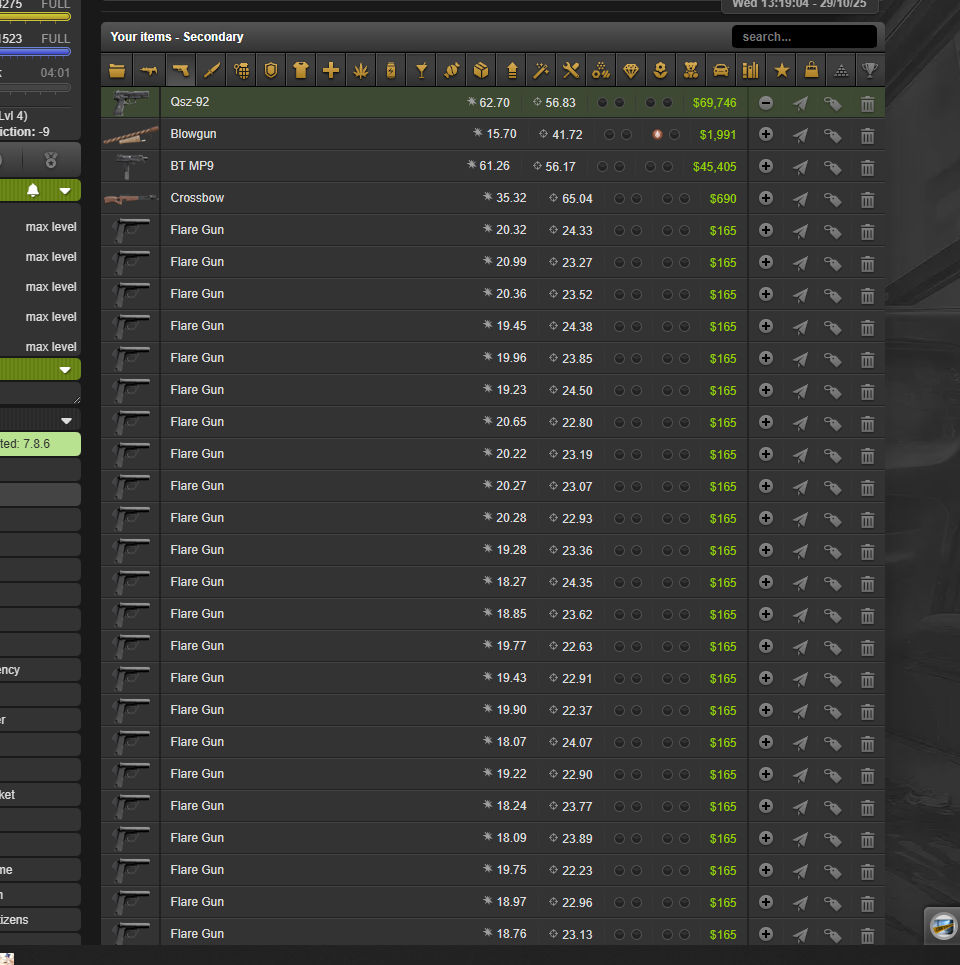Show the Clothing shirt category
960x965 pixels.
coord(301,71)
